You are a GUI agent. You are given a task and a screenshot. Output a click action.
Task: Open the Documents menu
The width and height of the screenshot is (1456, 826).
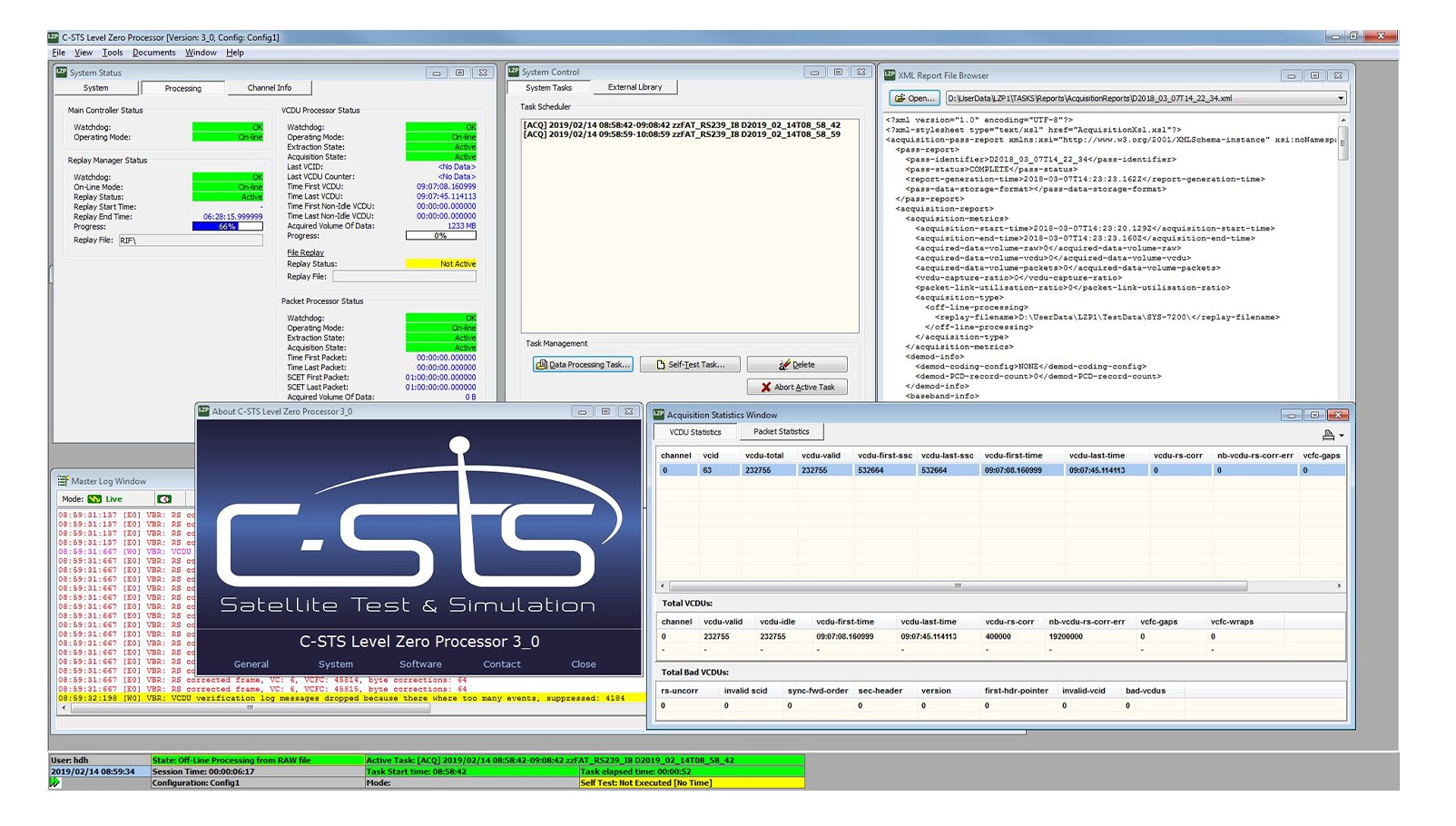(x=153, y=53)
